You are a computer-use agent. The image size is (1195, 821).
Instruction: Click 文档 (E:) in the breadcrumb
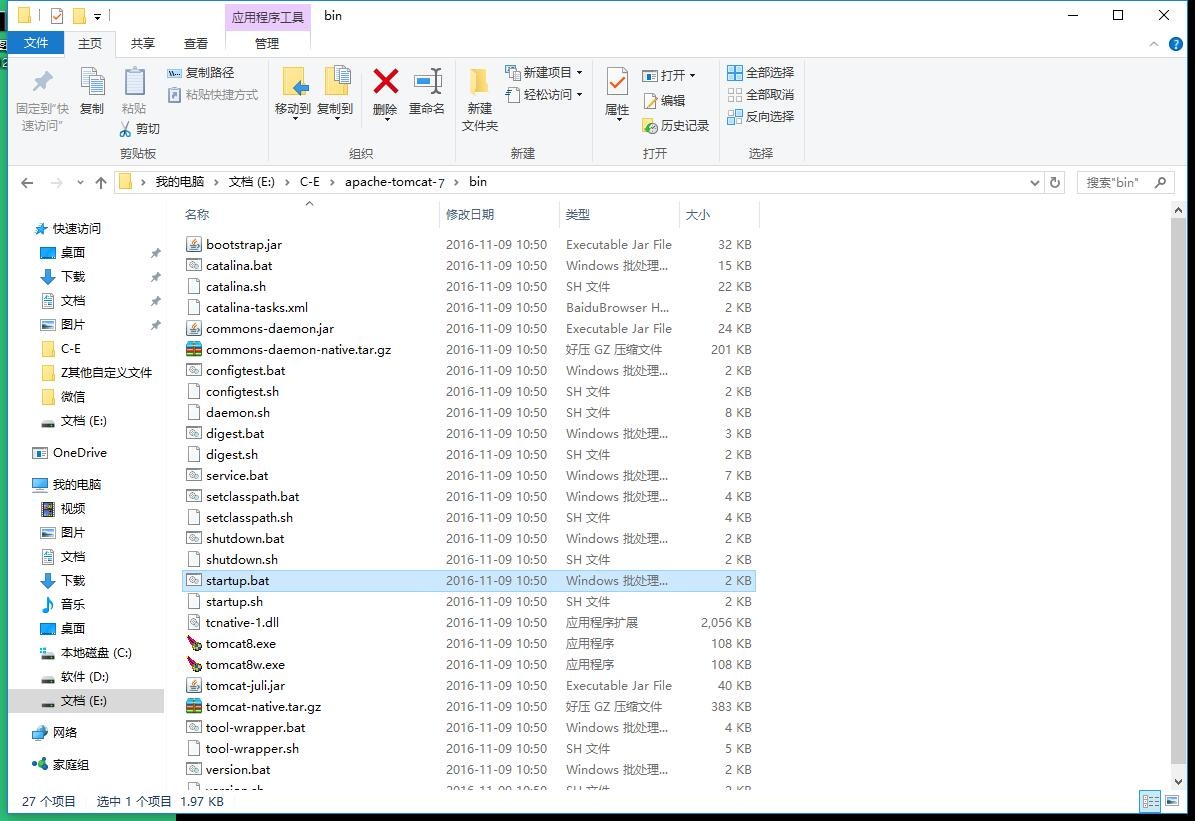[x=251, y=182]
